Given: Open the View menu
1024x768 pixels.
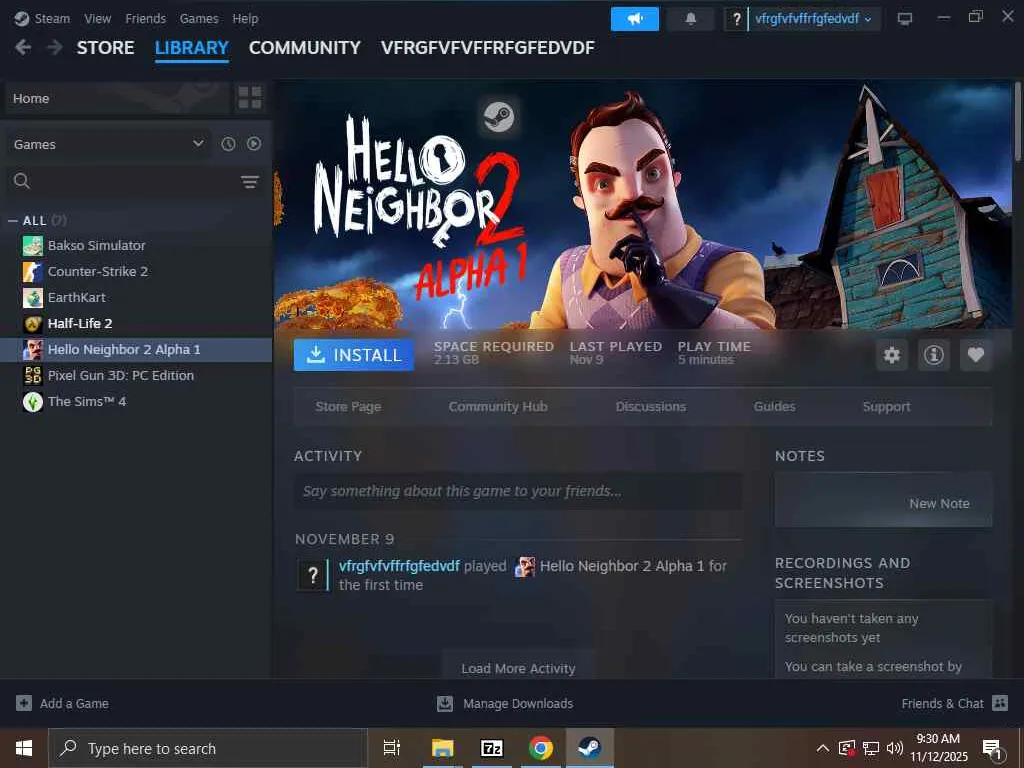Looking at the screenshot, I should click(97, 18).
